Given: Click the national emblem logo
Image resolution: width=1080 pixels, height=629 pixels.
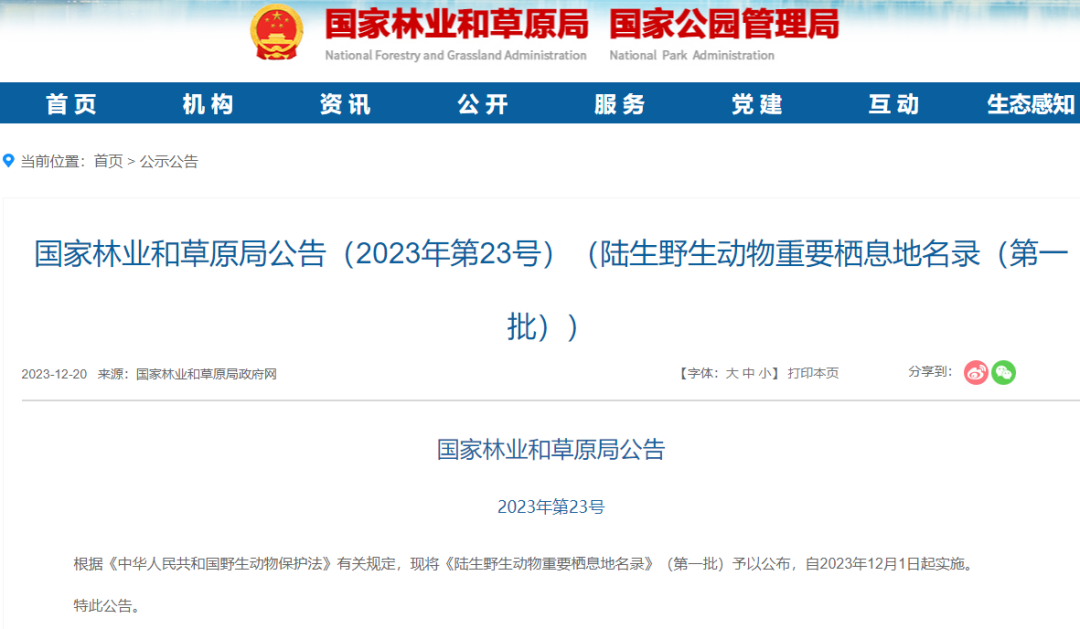Looking at the screenshot, I should click(x=277, y=33).
